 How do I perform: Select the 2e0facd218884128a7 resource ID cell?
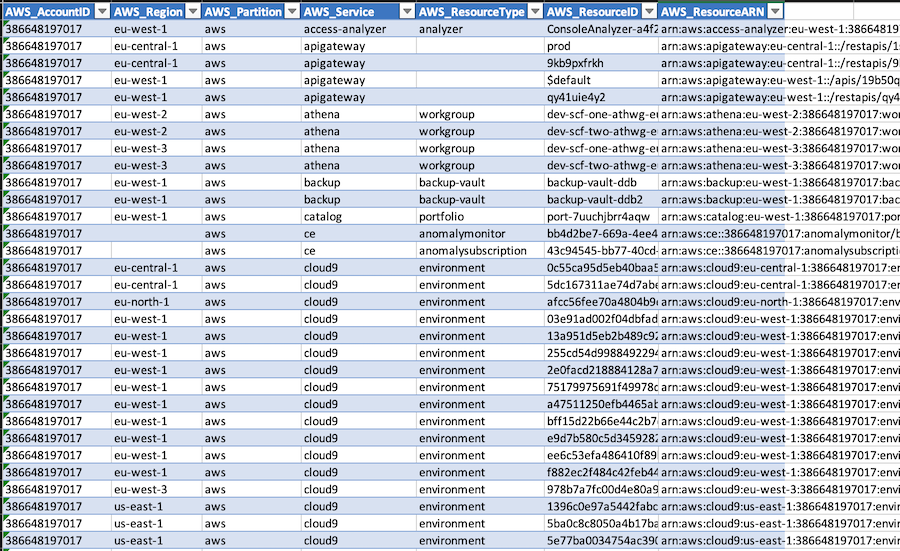601,370
